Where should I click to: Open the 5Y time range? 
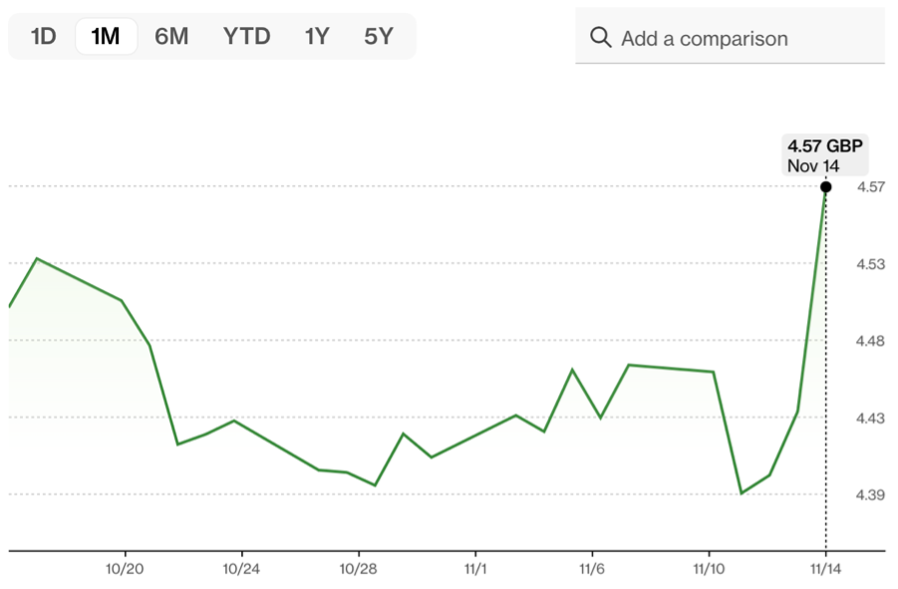(379, 37)
